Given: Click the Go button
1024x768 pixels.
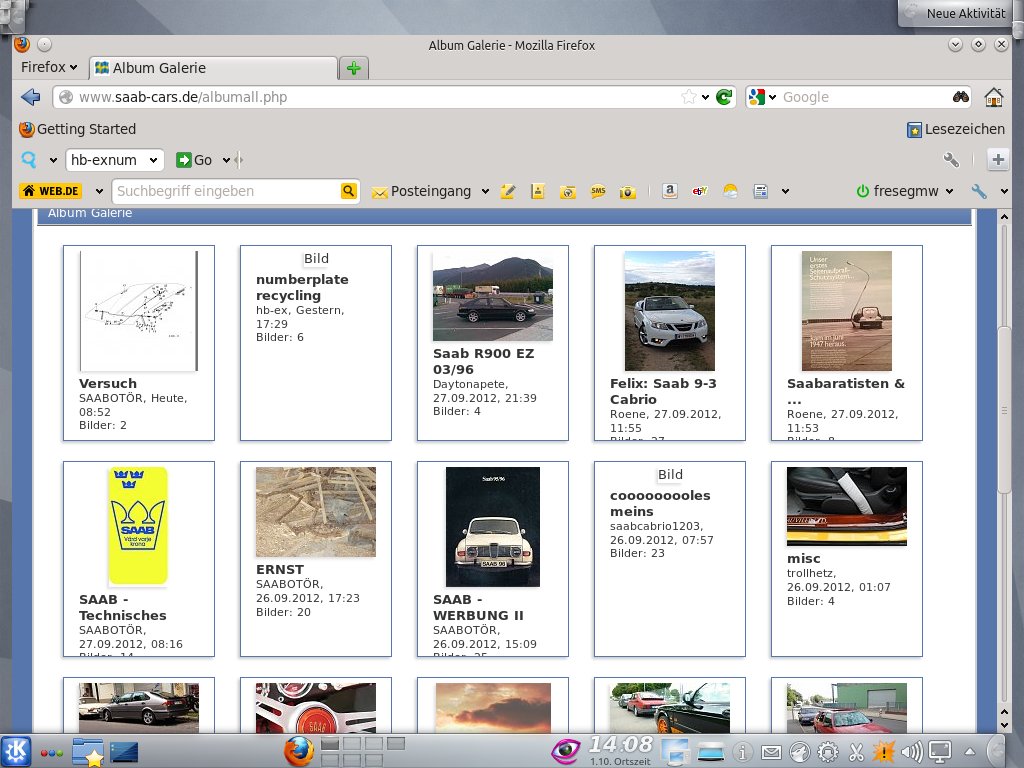Looking at the screenshot, I should pyautogui.click(x=195, y=160).
